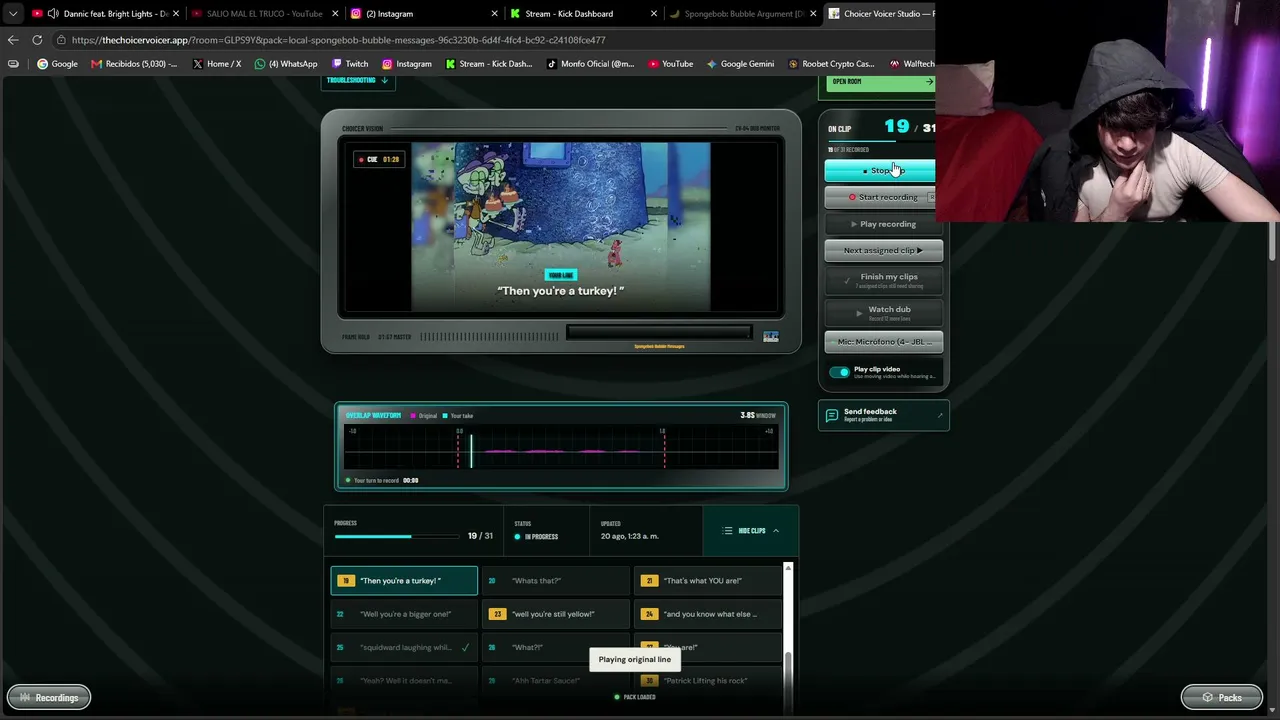1280x720 pixels.
Task: Open the Home / X bookmark
Action: (216, 64)
